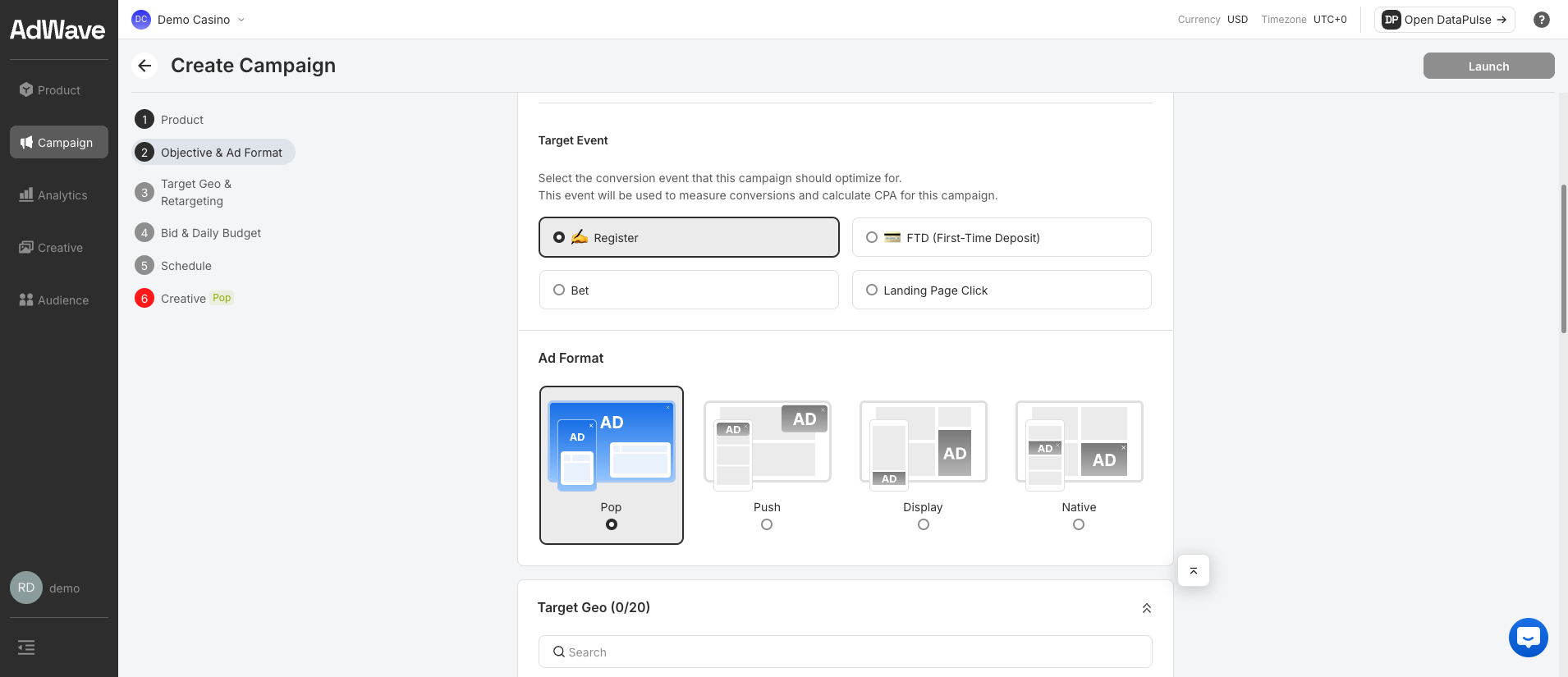1568x677 pixels.
Task: Open the Creative sidebar section
Action: 58,248
